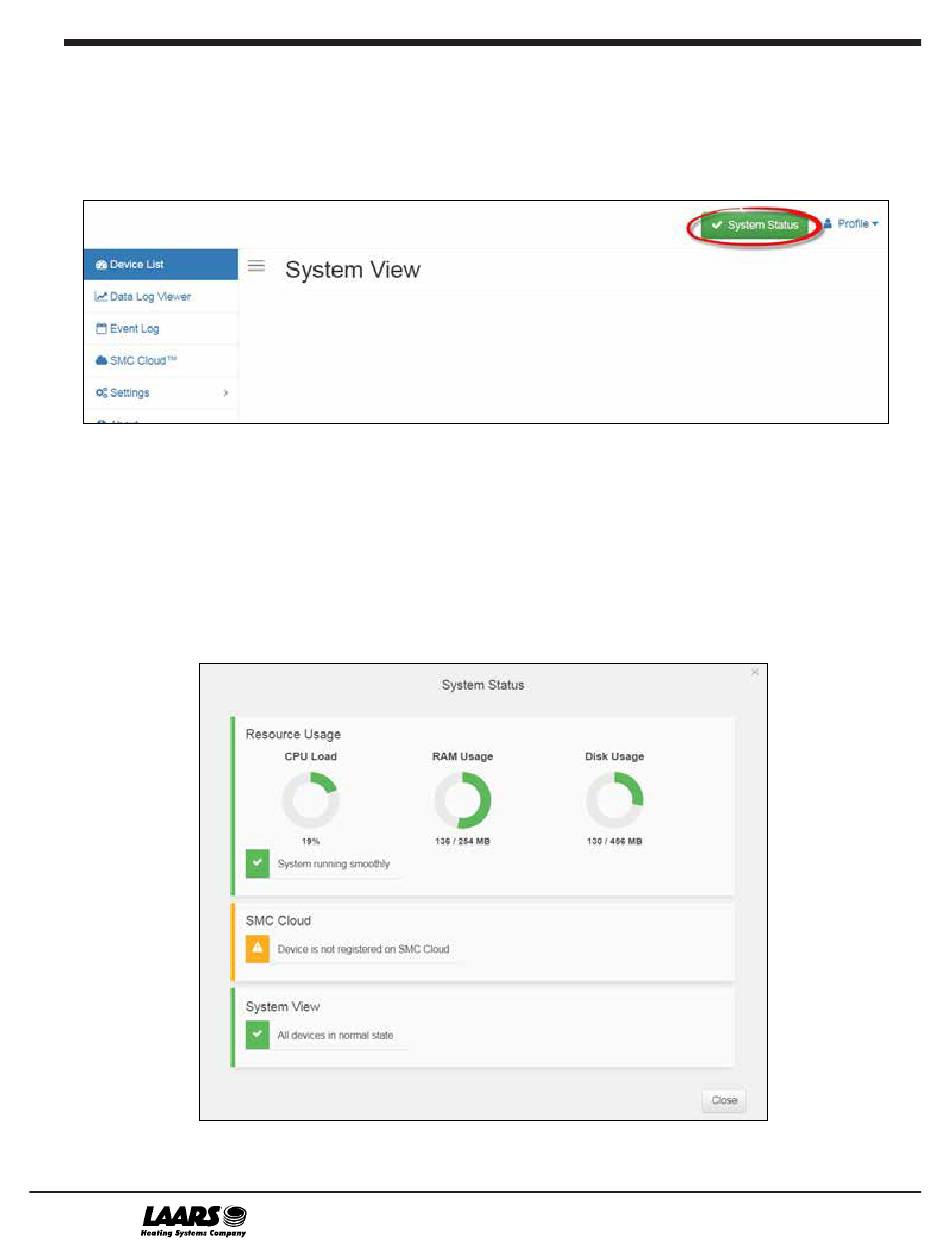
Task: Click the Profile user icon
Action: point(828,224)
